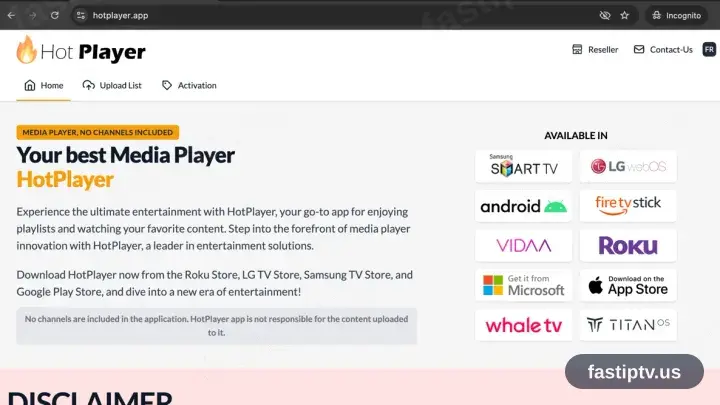The width and height of the screenshot is (720, 405).
Task: Click the AVAILABLE IN heading
Action: click(x=576, y=135)
